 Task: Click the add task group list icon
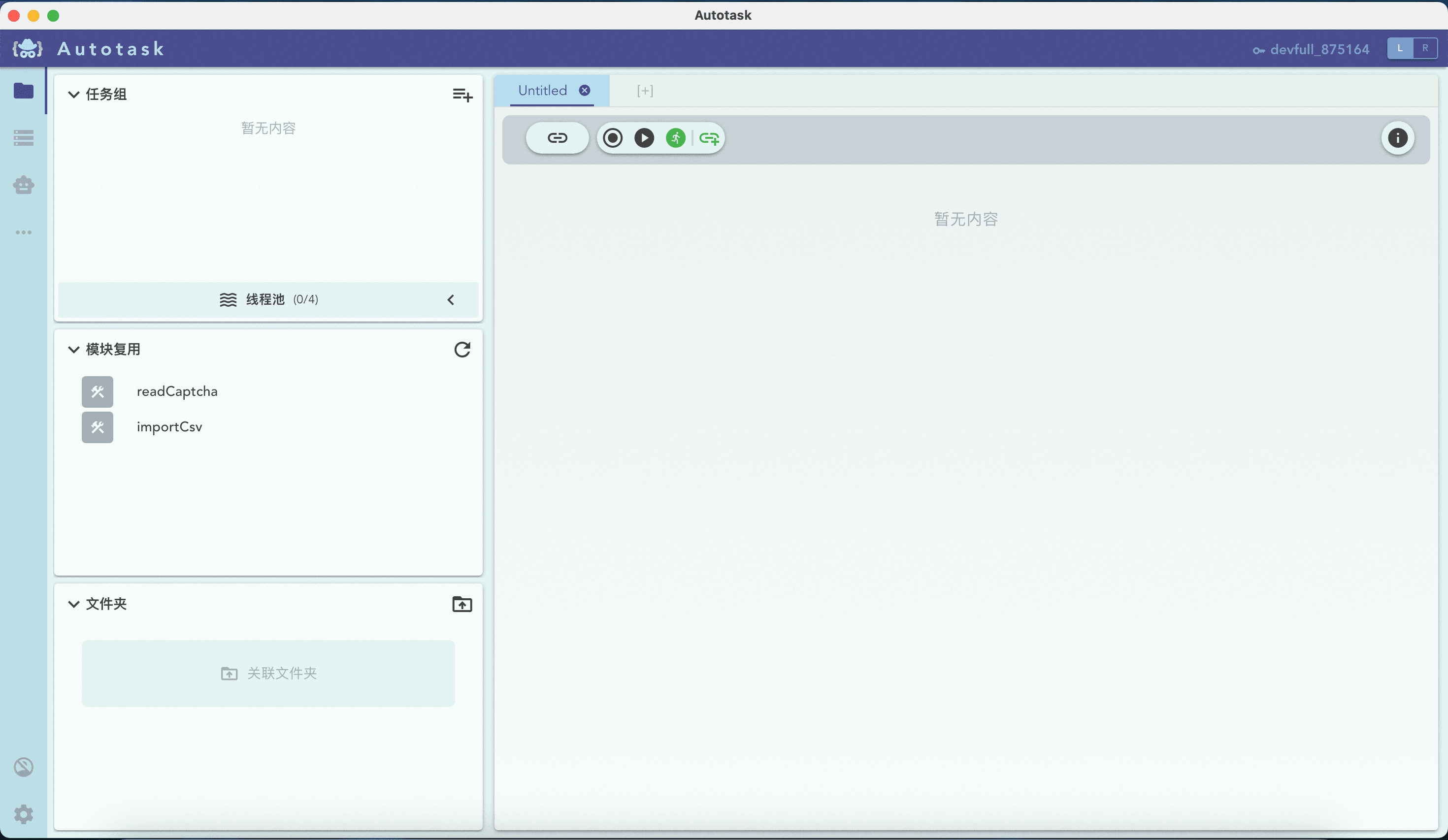tap(462, 95)
